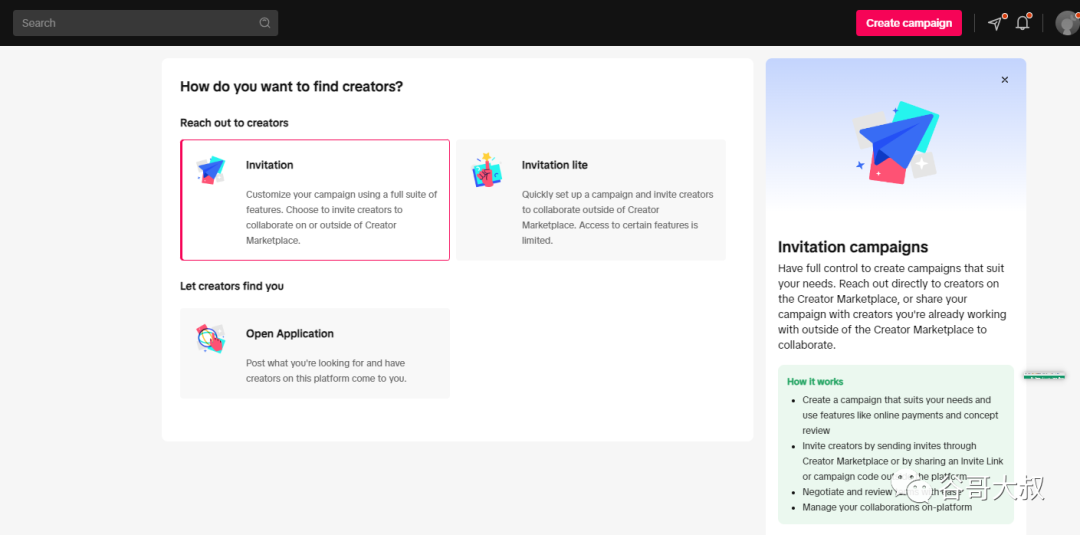The image size is (1080, 535).
Task: Click the large paper plane illustration
Action: (x=896, y=141)
